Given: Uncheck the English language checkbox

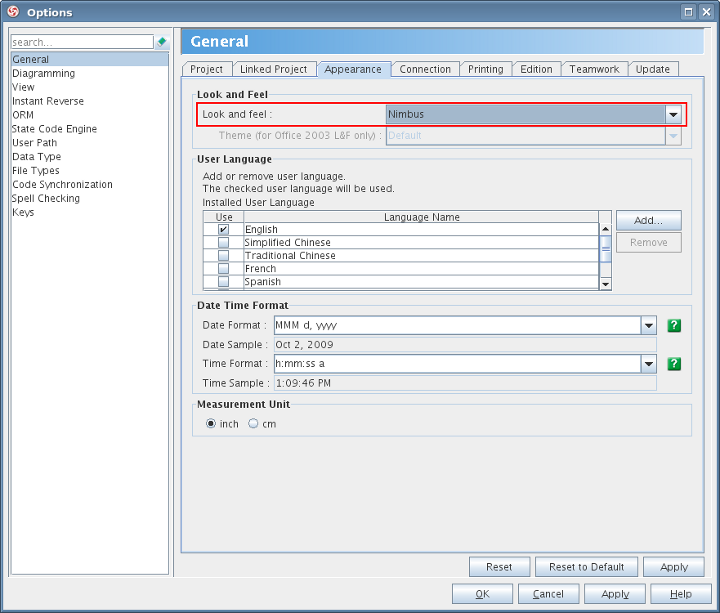Looking at the screenshot, I should [223, 229].
